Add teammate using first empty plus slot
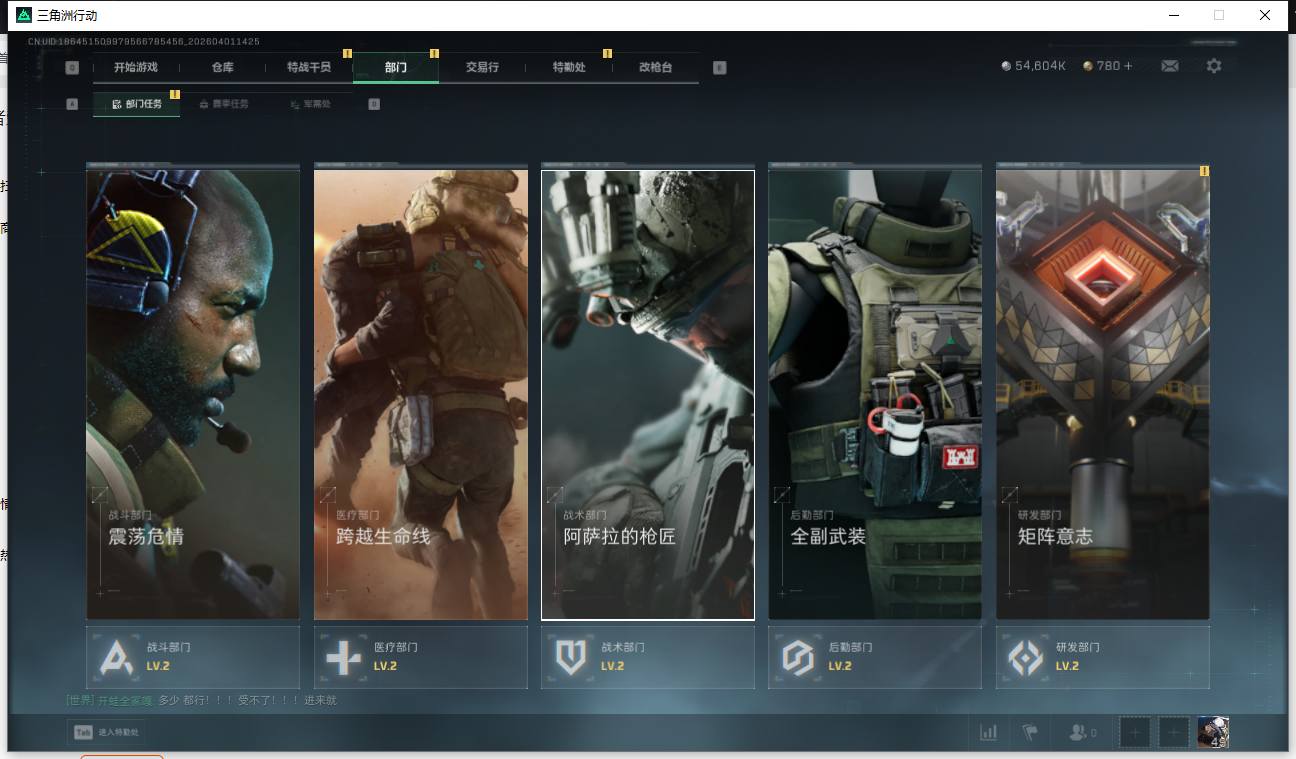Viewport: 1296px width, 759px height. [1134, 733]
